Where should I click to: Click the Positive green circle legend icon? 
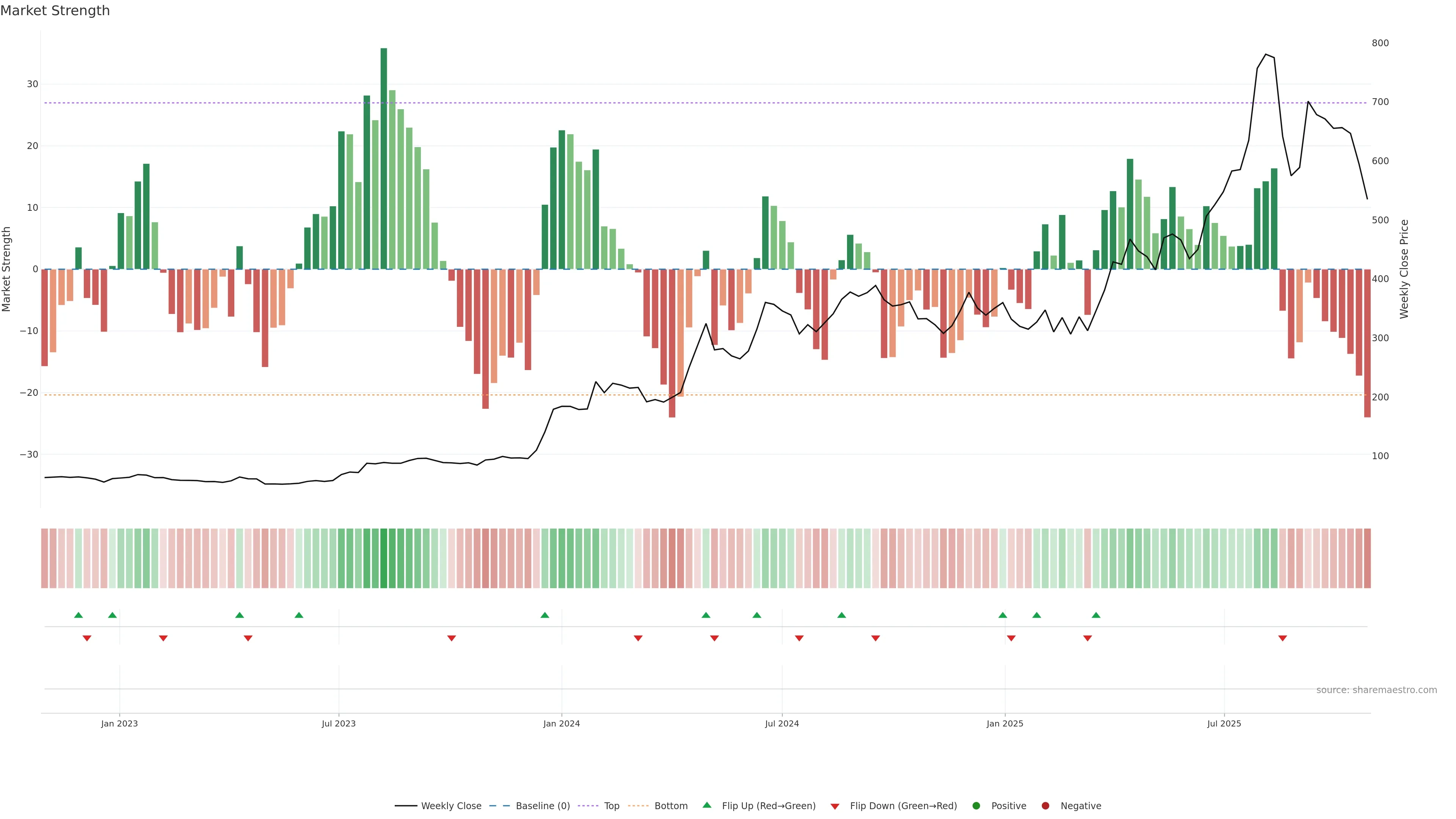[976, 805]
